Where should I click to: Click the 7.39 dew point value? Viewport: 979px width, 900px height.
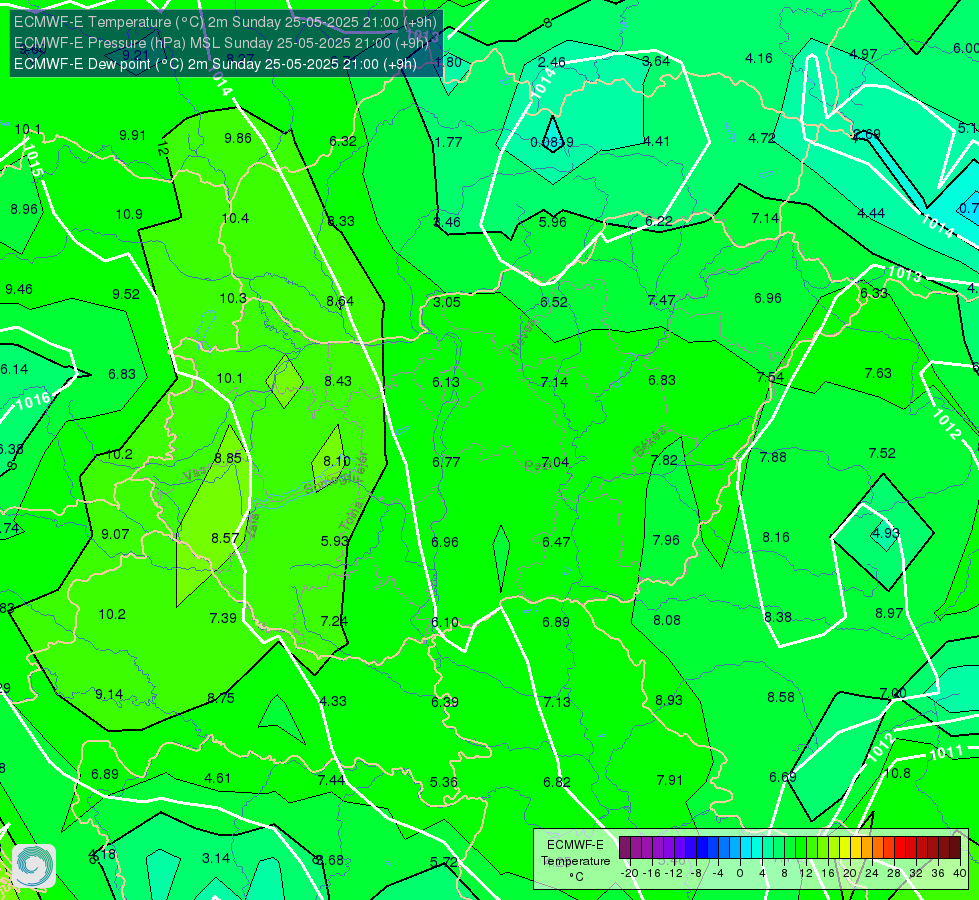pyautogui.click(x=223, y=618)
